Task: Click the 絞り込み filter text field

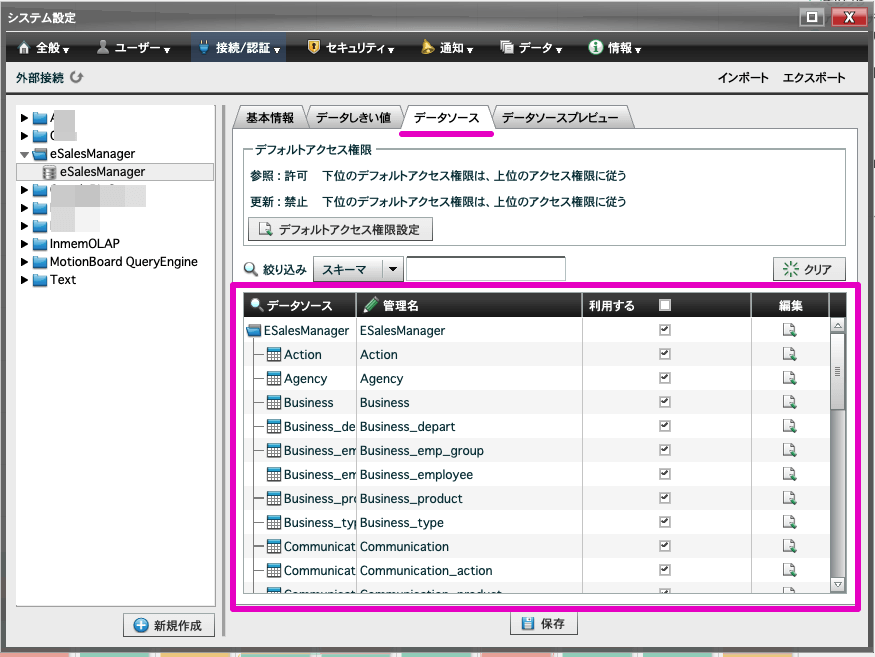Action: (x=485, y=268)
